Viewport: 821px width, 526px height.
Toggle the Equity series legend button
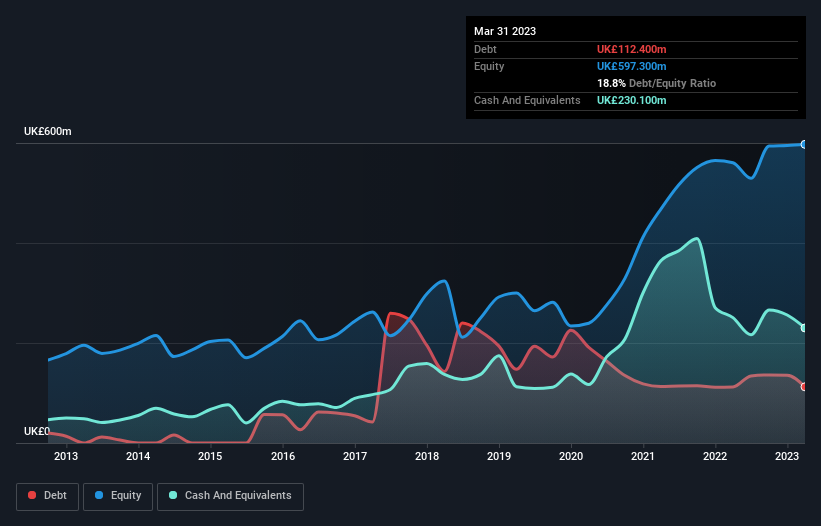(118, 496)
